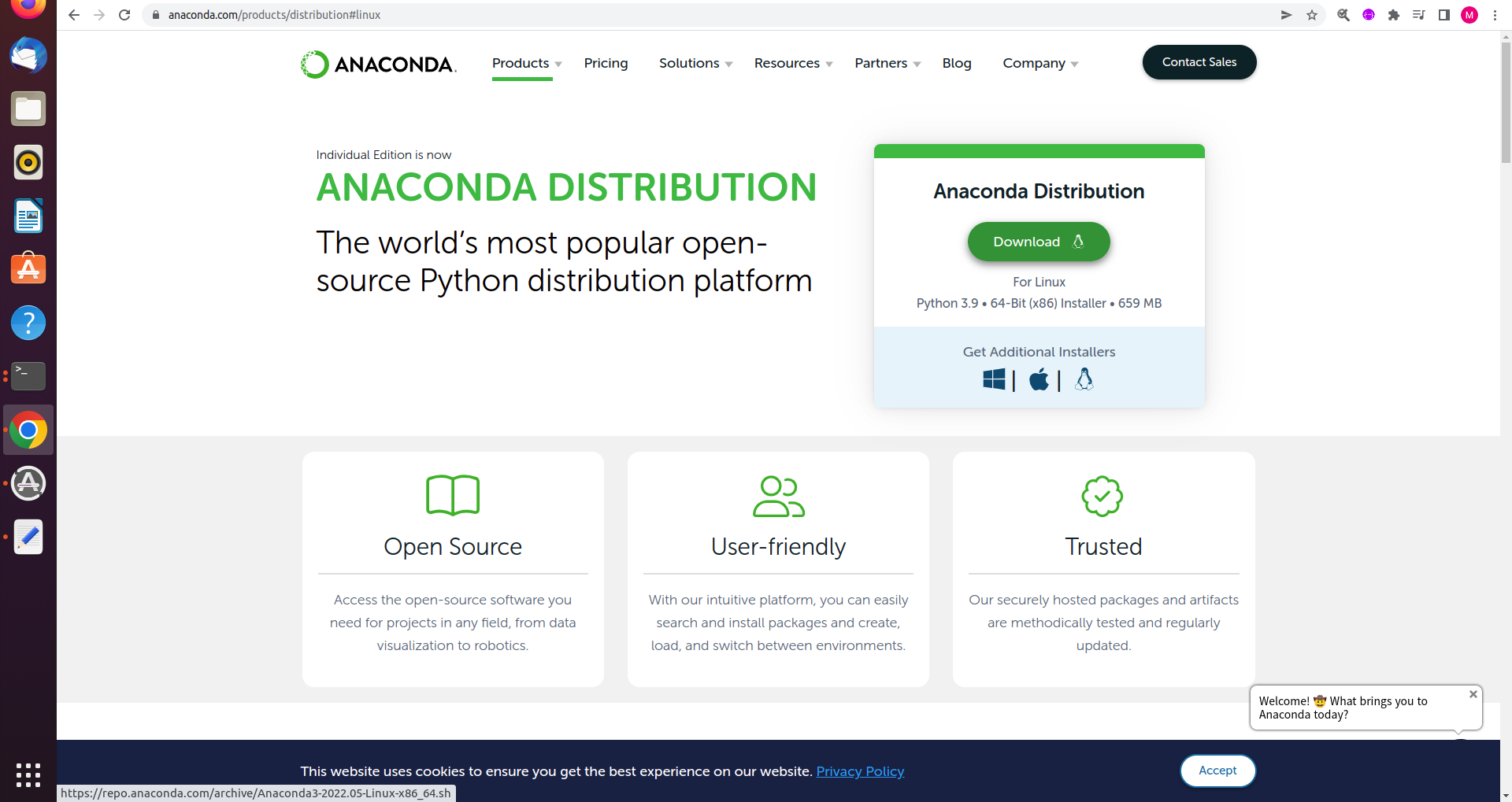
Task: Toggle the browser side panel icon
Action: (1444, 15)
